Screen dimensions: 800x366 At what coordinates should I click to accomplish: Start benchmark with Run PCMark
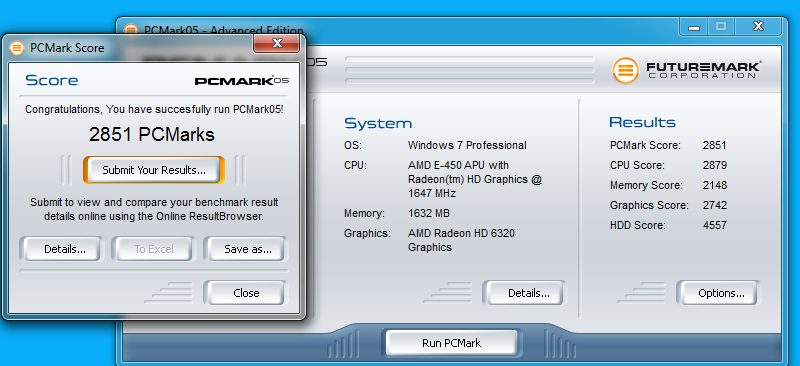(452, 343)
